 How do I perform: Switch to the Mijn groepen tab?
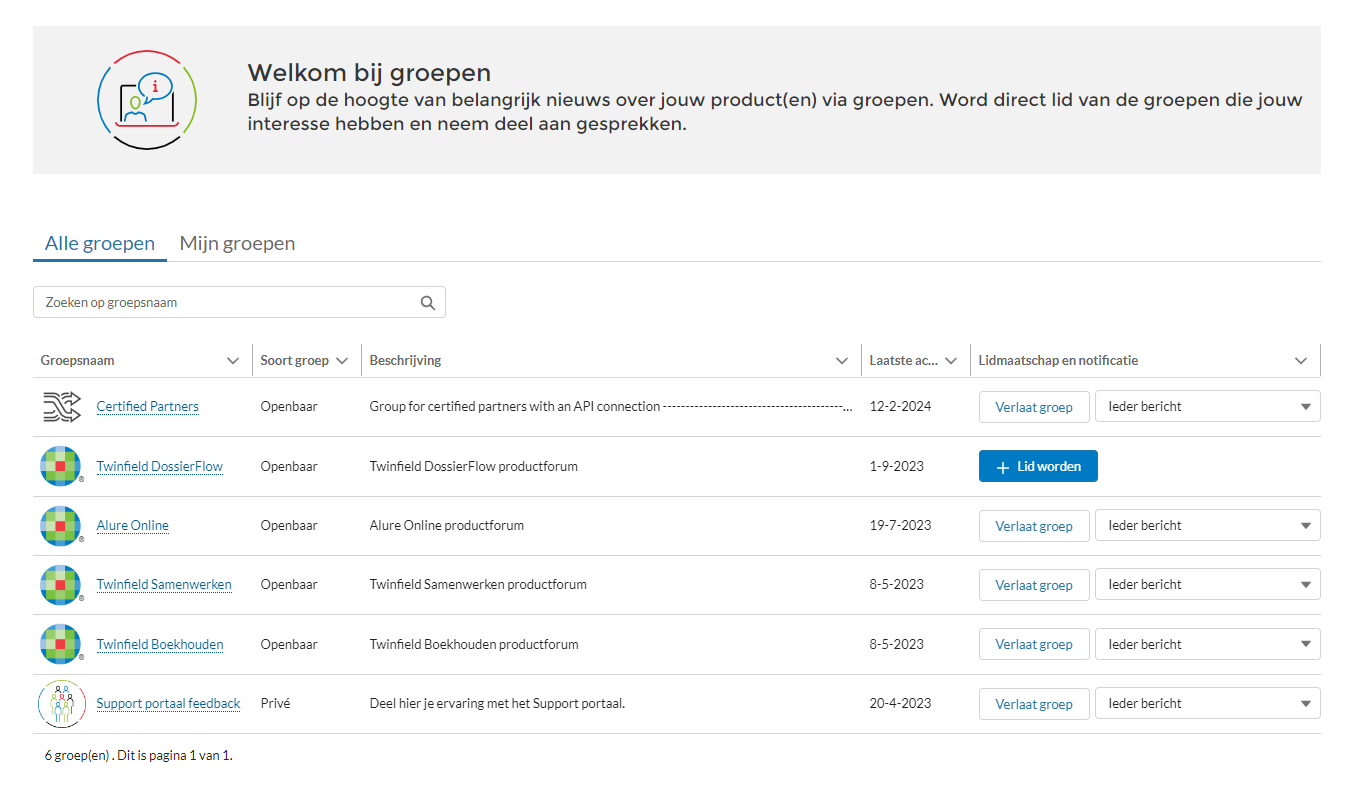click(237, 243)
